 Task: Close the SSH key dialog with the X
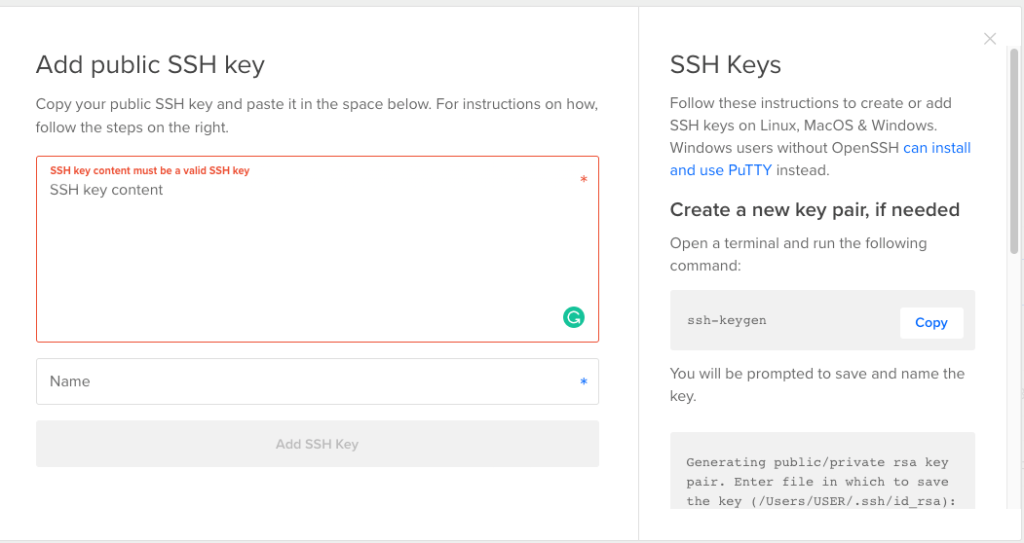coord(990,39)
